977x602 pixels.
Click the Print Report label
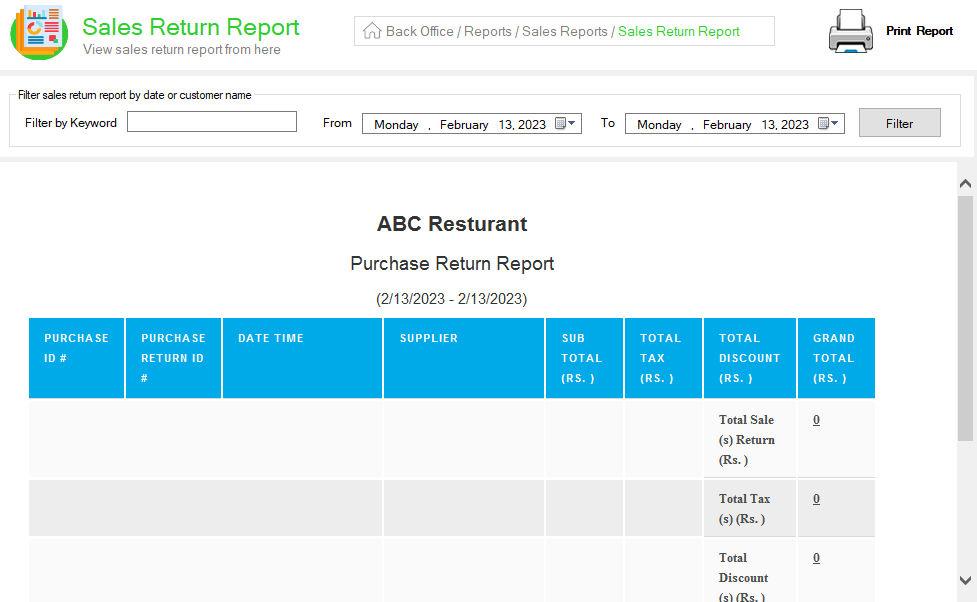click(919, 31)
